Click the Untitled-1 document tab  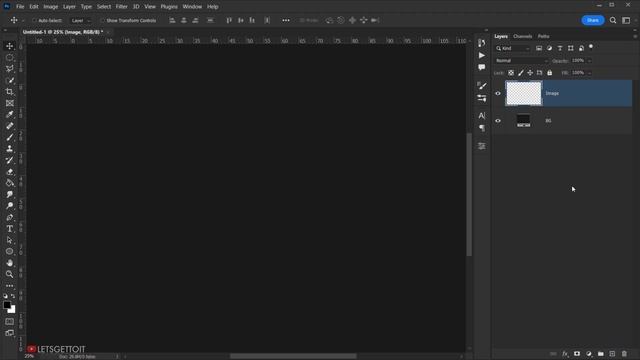click(63, 32)
